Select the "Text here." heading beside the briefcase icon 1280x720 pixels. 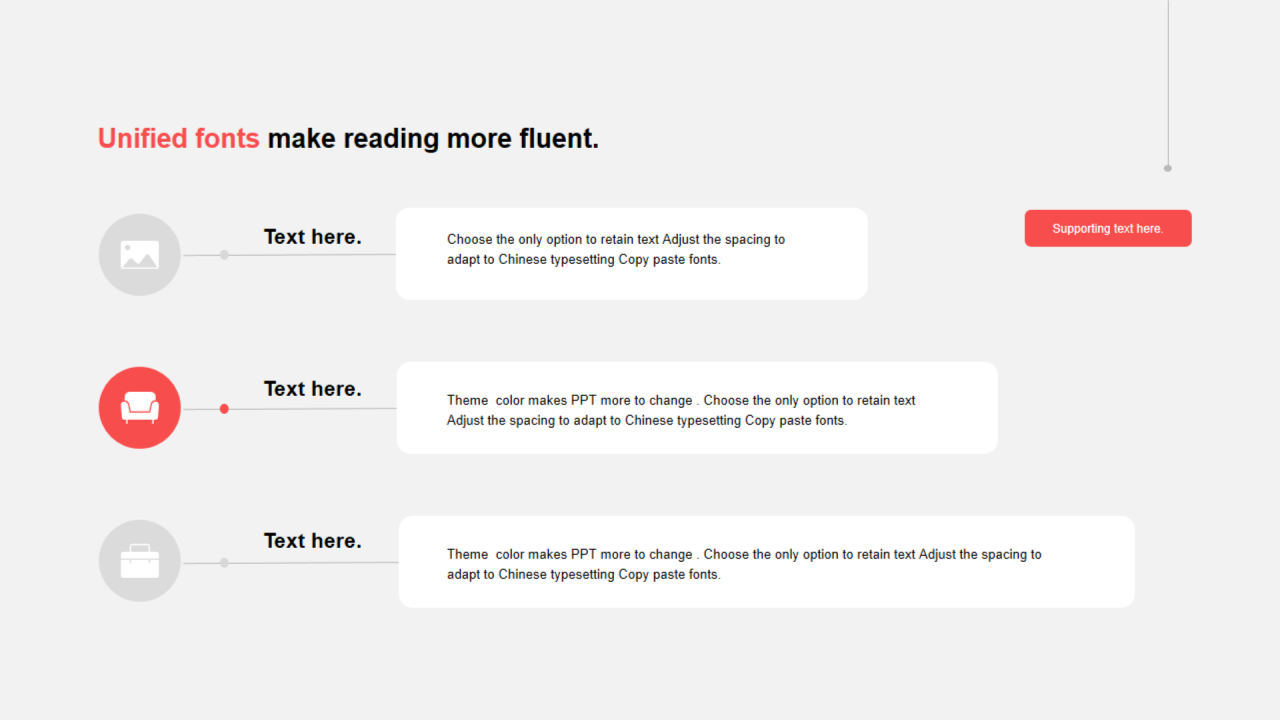pyautogui.click(x=313, y=541)
